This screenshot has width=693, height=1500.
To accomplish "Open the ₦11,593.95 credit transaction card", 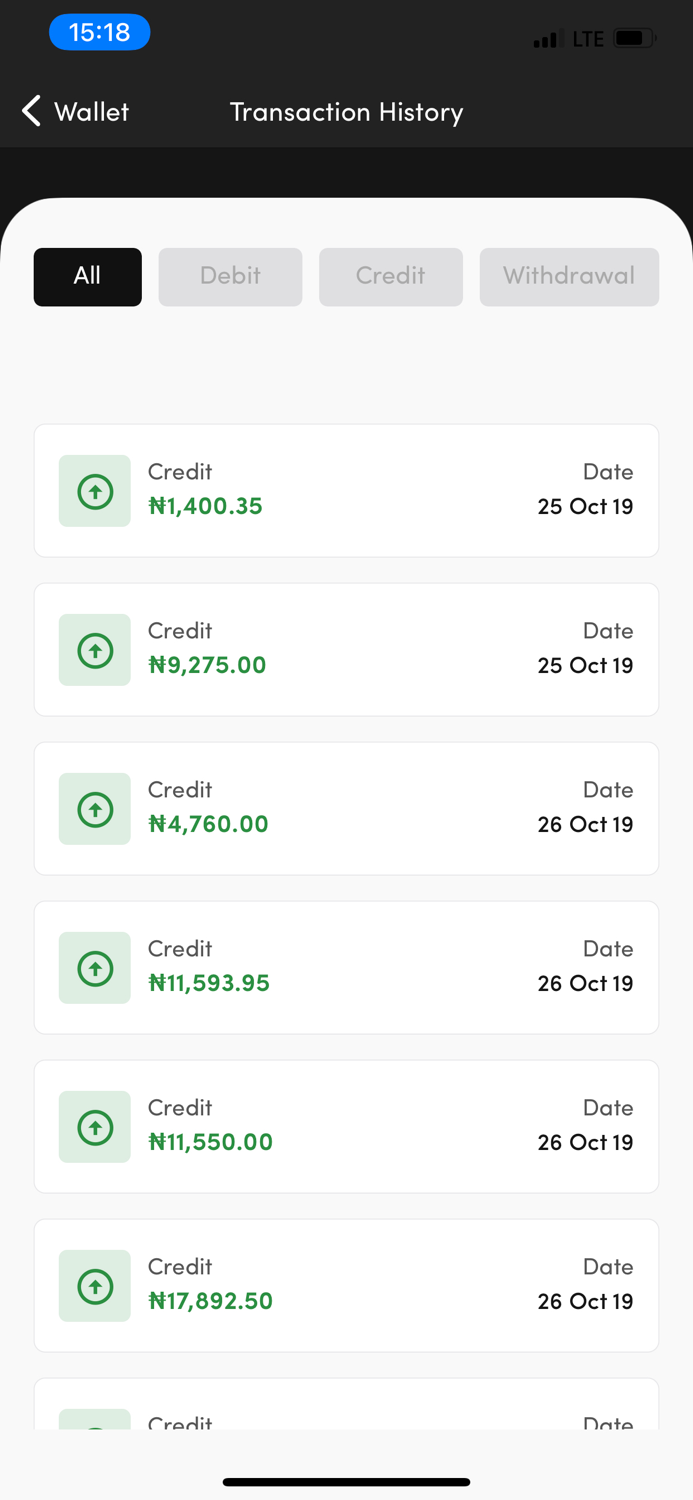I will click(x=346, y=968).
